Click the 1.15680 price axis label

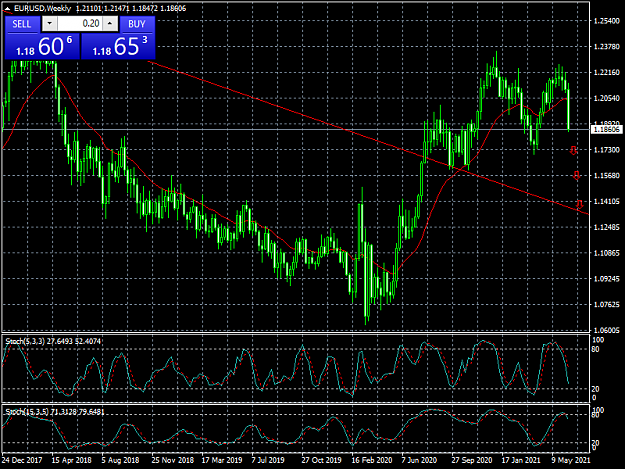coord(607,176)
